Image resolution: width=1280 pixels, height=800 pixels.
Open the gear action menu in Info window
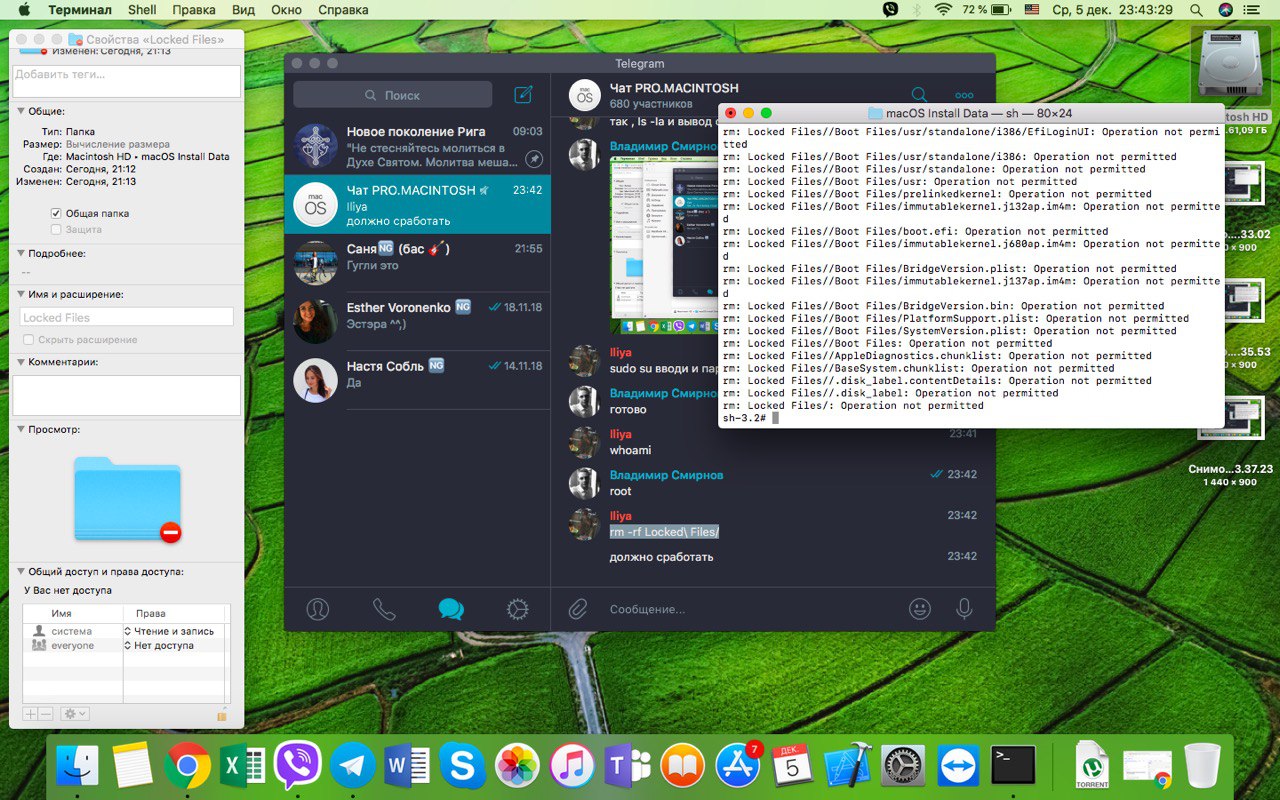click(74, 714)
